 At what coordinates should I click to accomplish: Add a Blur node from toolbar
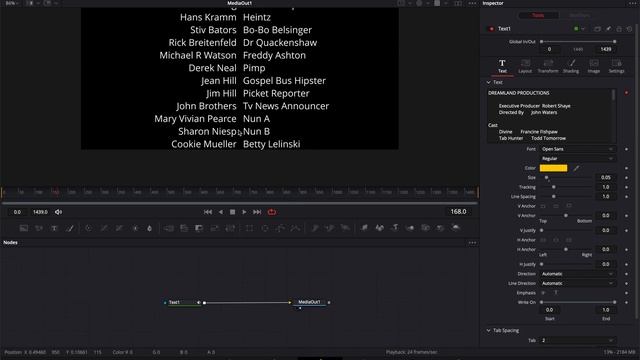149,228
